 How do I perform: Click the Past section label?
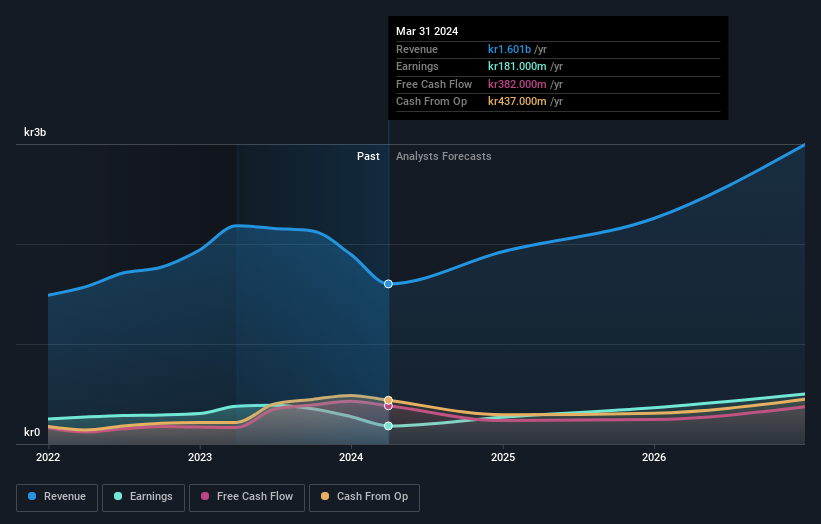click(x=368, y=156)
